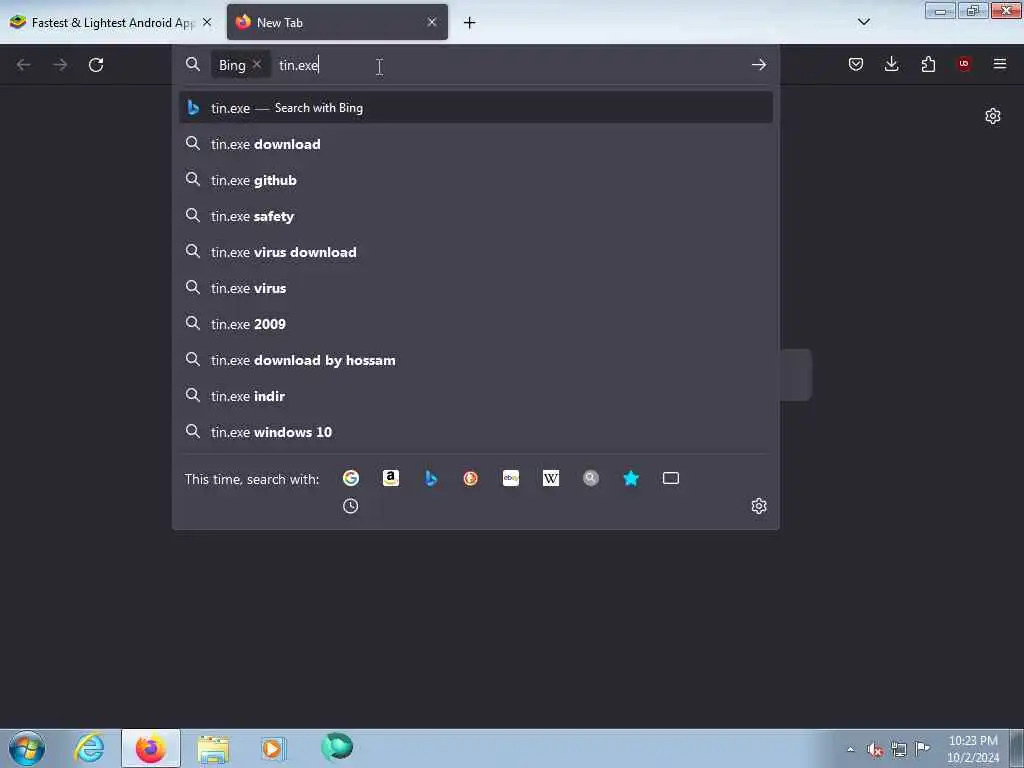Go back to previous page
The width and height of the screenshot is (1024, 768).
24,65
